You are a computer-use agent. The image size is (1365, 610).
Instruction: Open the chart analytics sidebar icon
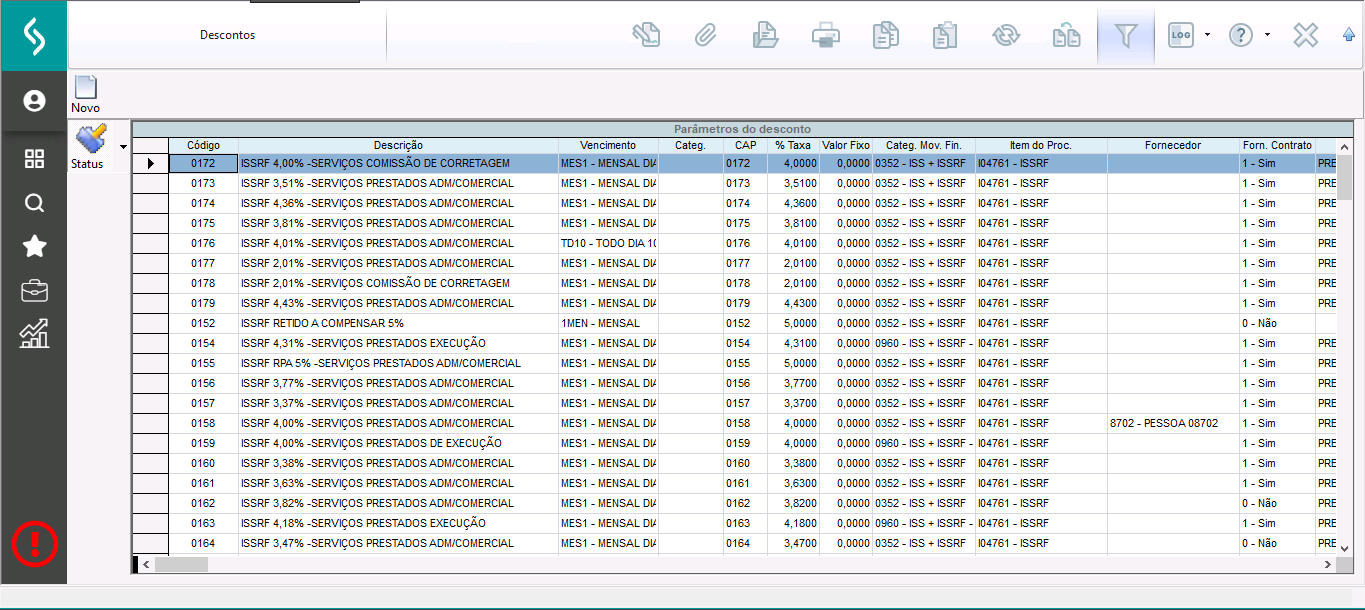click(34, 334)
